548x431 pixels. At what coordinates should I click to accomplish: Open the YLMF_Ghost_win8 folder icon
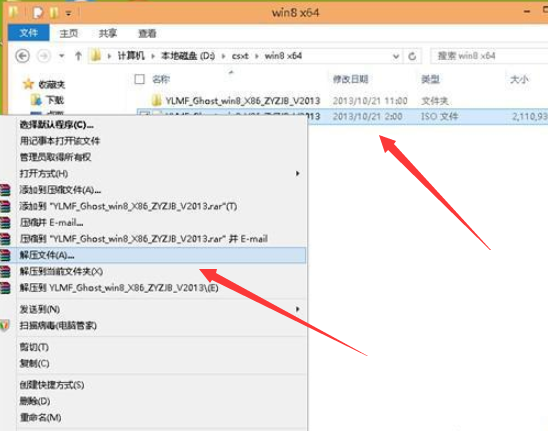point(157,101)
